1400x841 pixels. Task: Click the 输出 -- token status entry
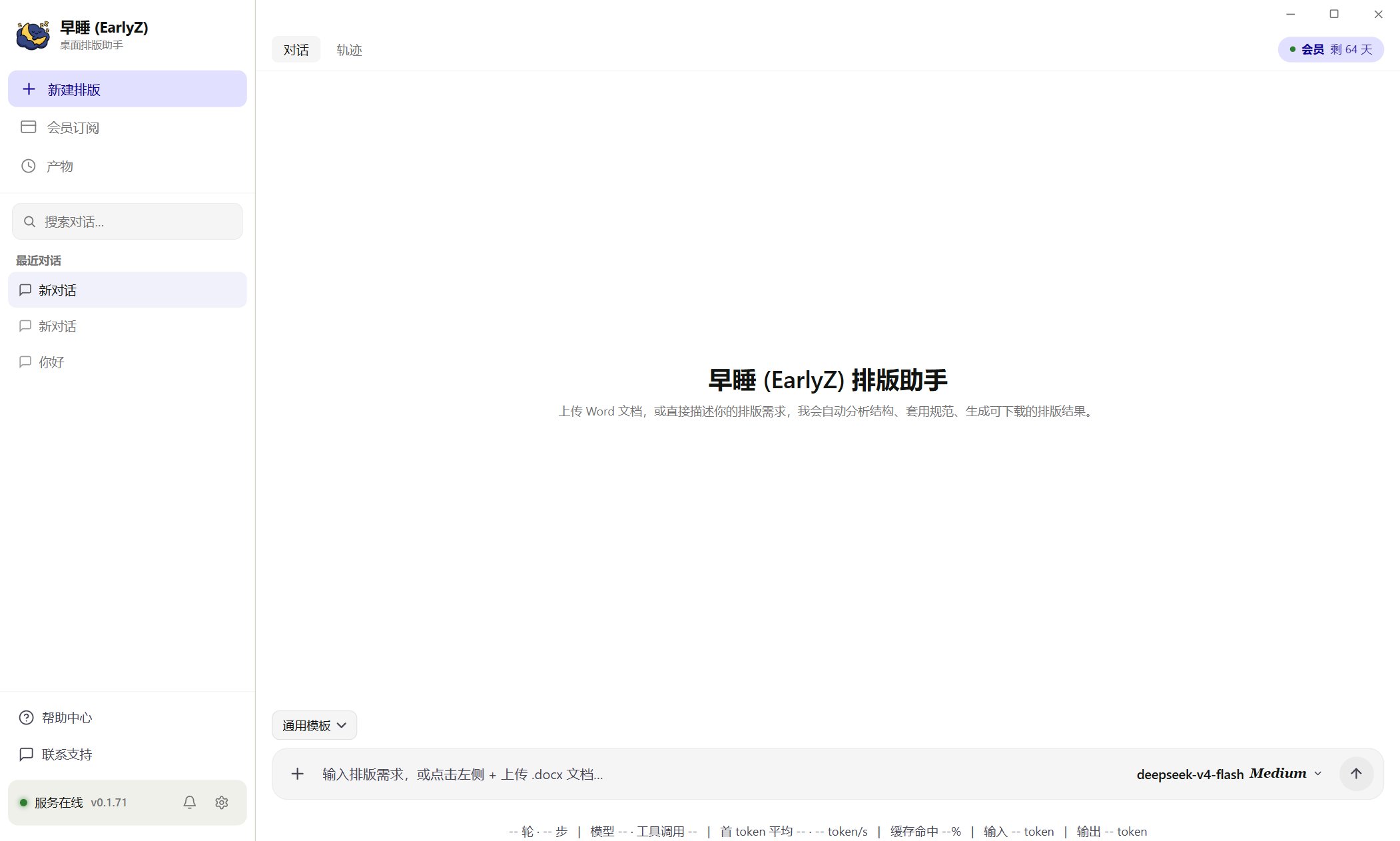[x=1112, y=832]
